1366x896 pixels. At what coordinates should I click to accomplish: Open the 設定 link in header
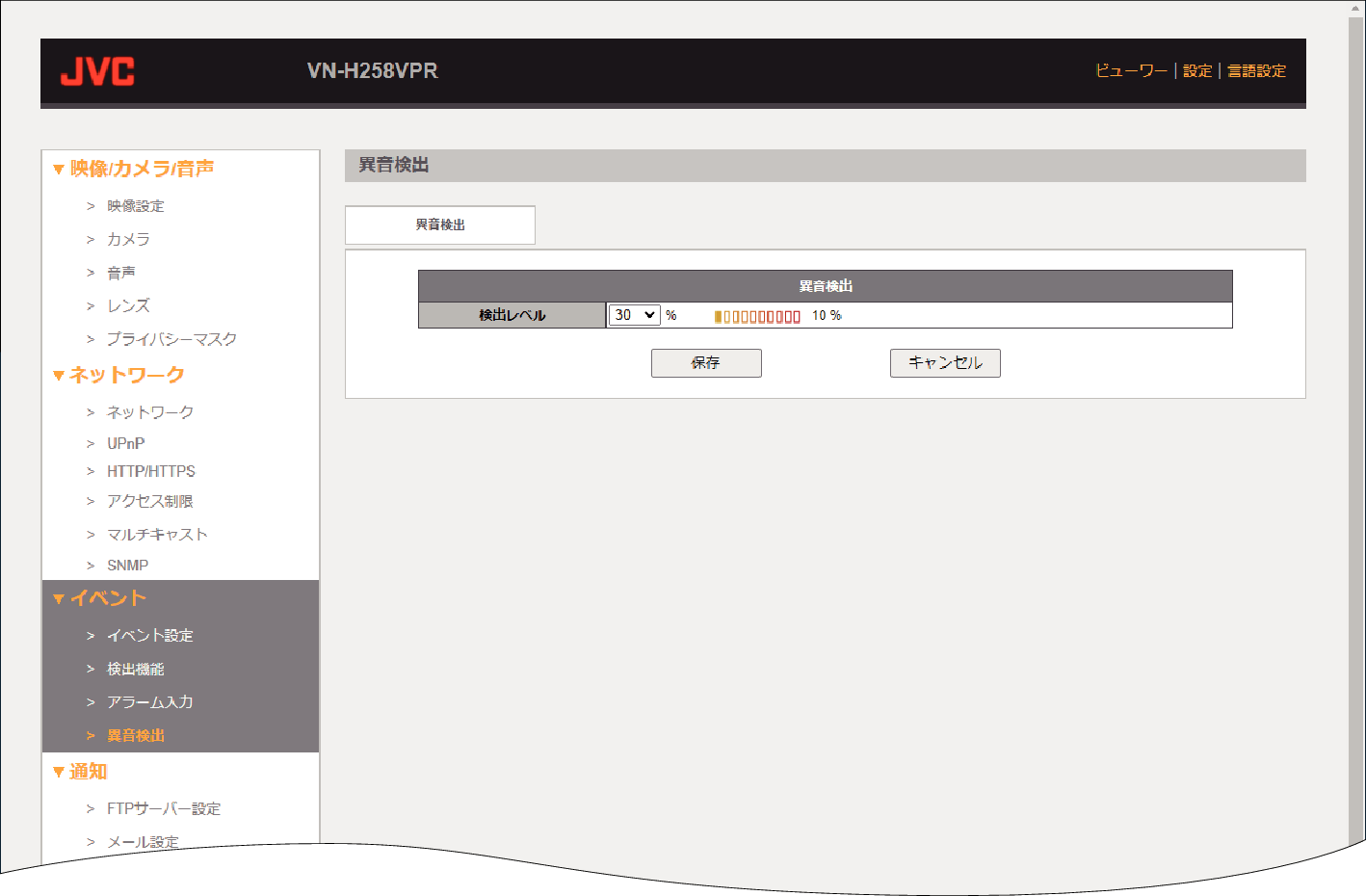click(1197, 71)
